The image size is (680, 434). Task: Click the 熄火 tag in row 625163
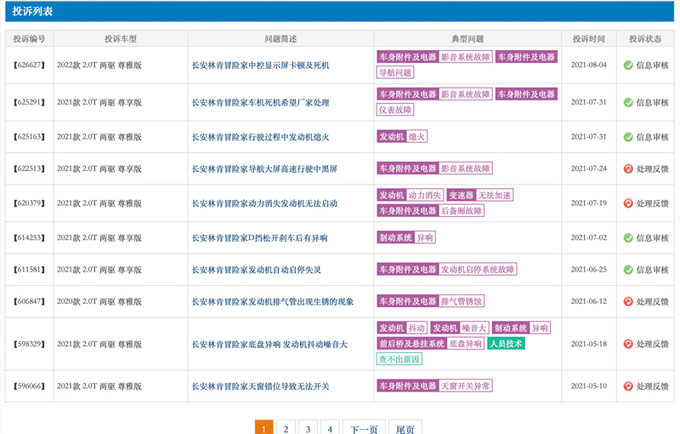pos(417,137)
